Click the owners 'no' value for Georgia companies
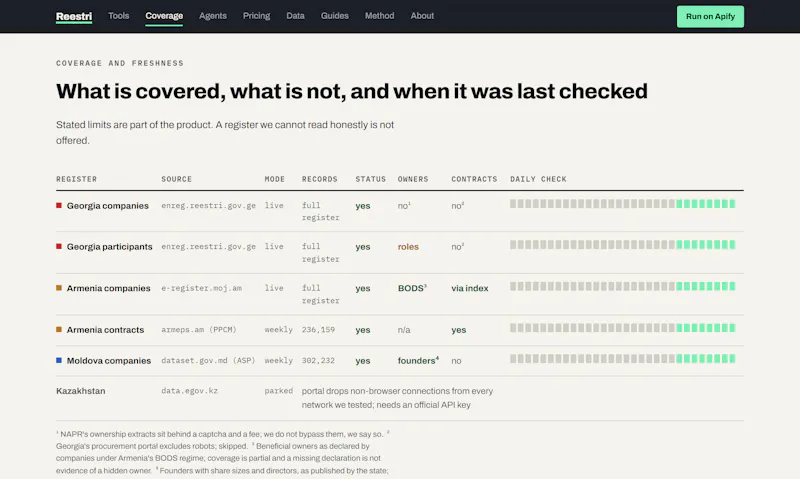The height and width of the screenshot is (479, 800). pyautogui.click(x=404, y=206)
